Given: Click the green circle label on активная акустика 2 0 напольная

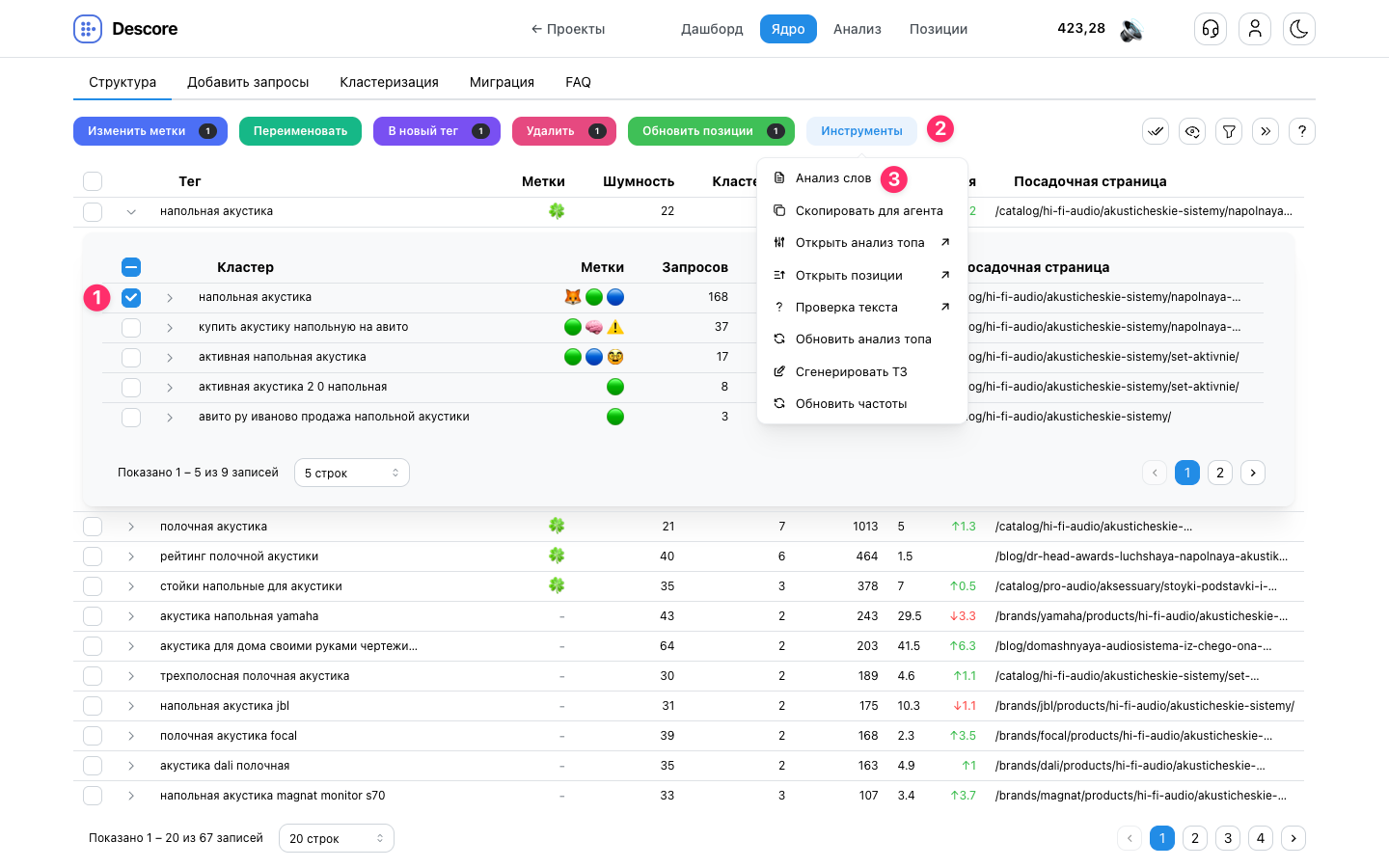Looking at the screenshot, I should [615, 387].
